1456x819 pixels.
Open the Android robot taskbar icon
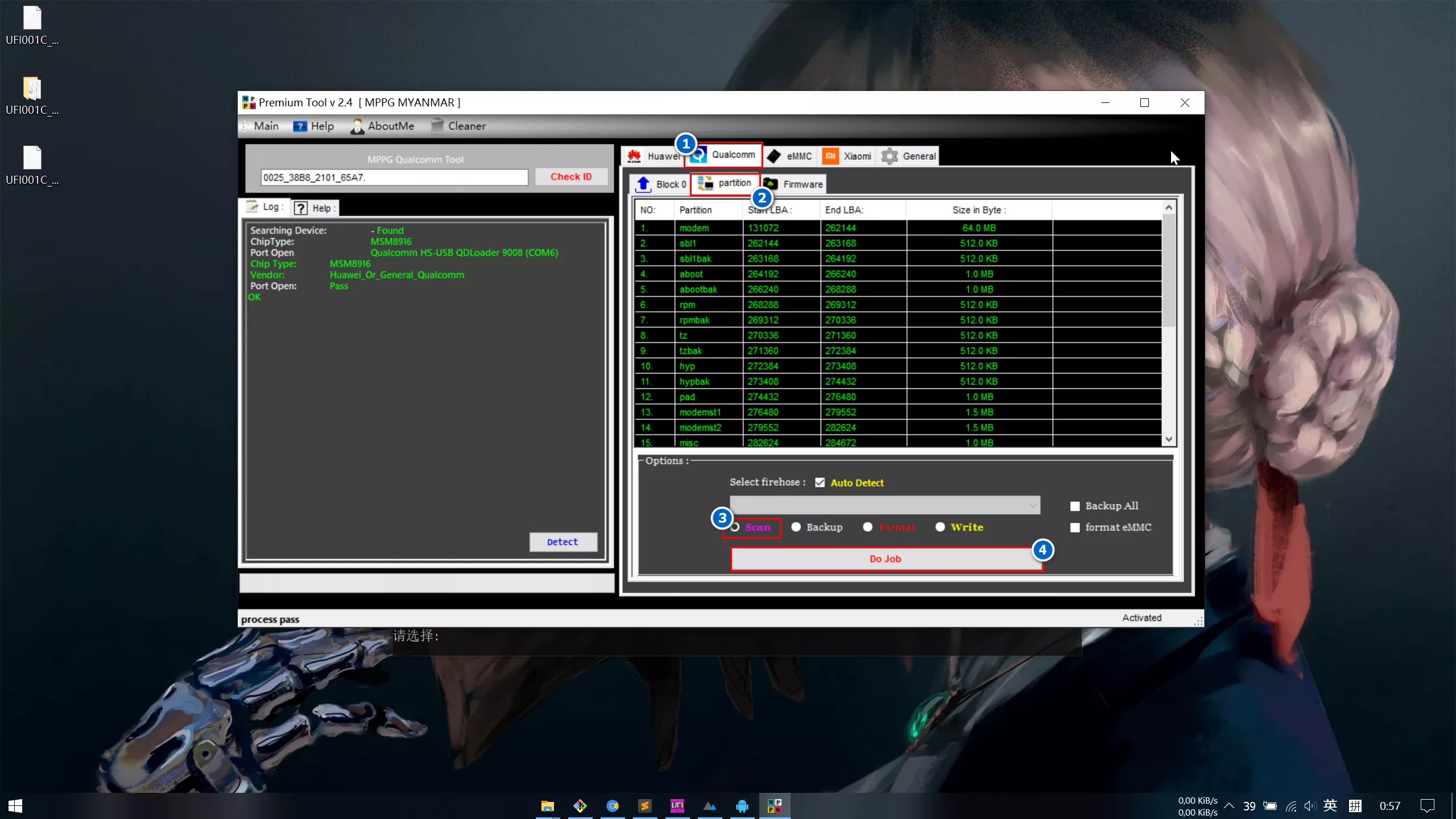pyautogui.click(x=742, y=806)
